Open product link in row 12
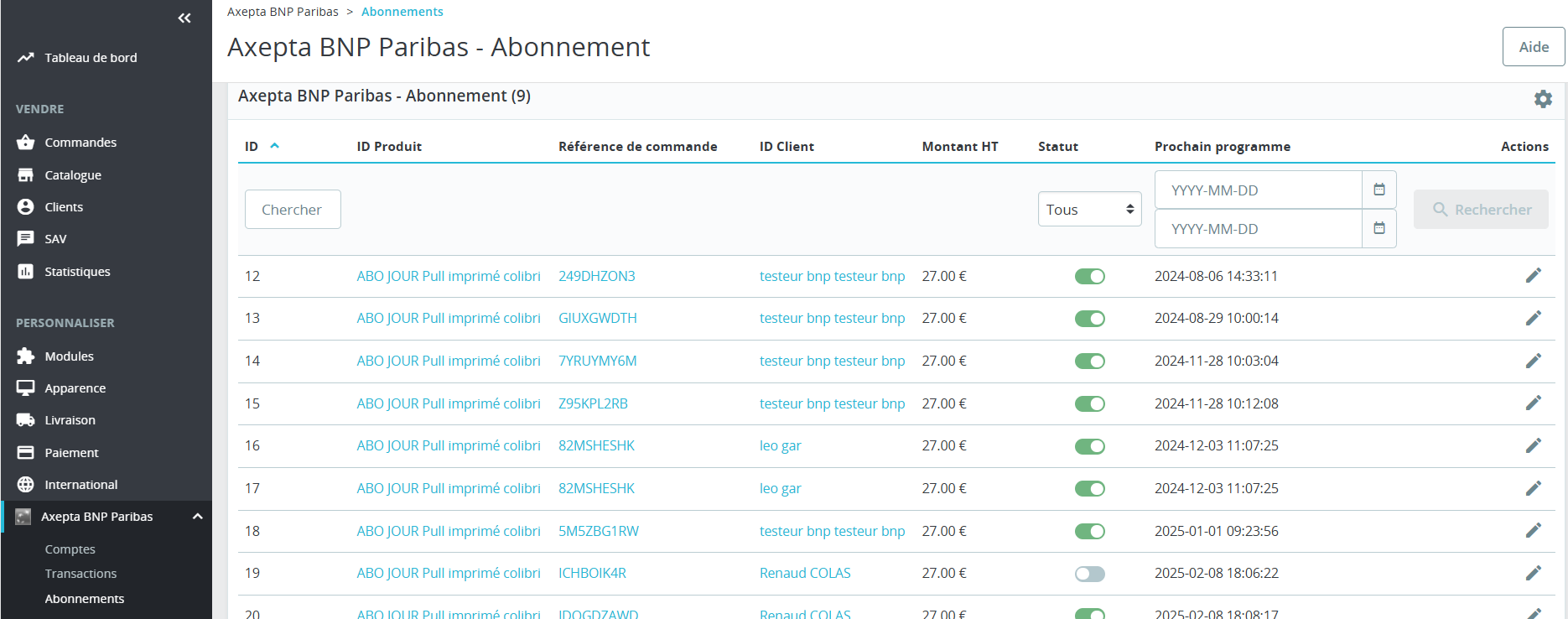The image size is (1568, 619). coord(449,276)
